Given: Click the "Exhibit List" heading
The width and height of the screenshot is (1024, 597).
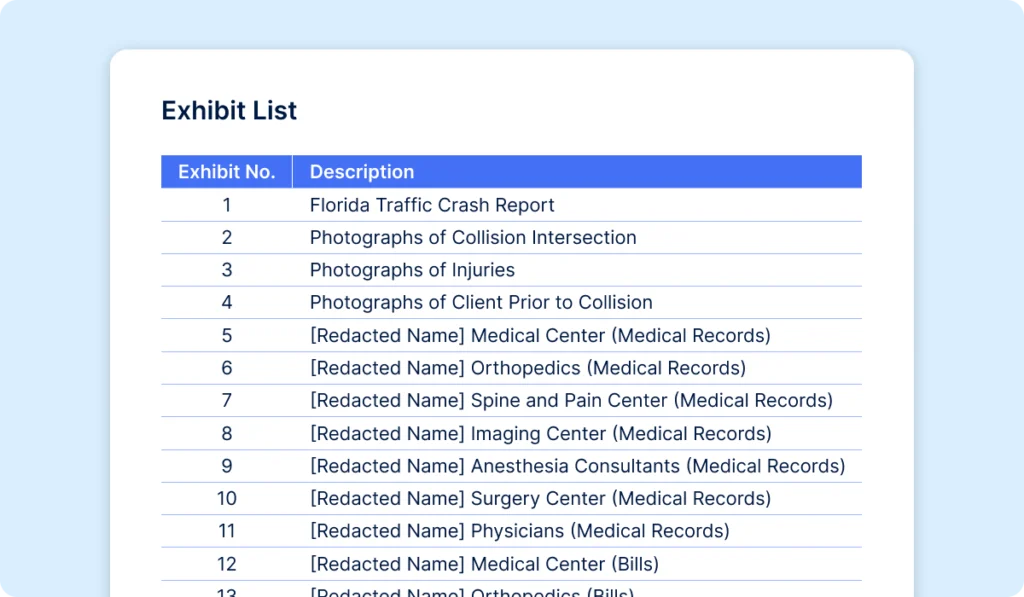Looking at the screenshot, I should click(x=229, y=110).
